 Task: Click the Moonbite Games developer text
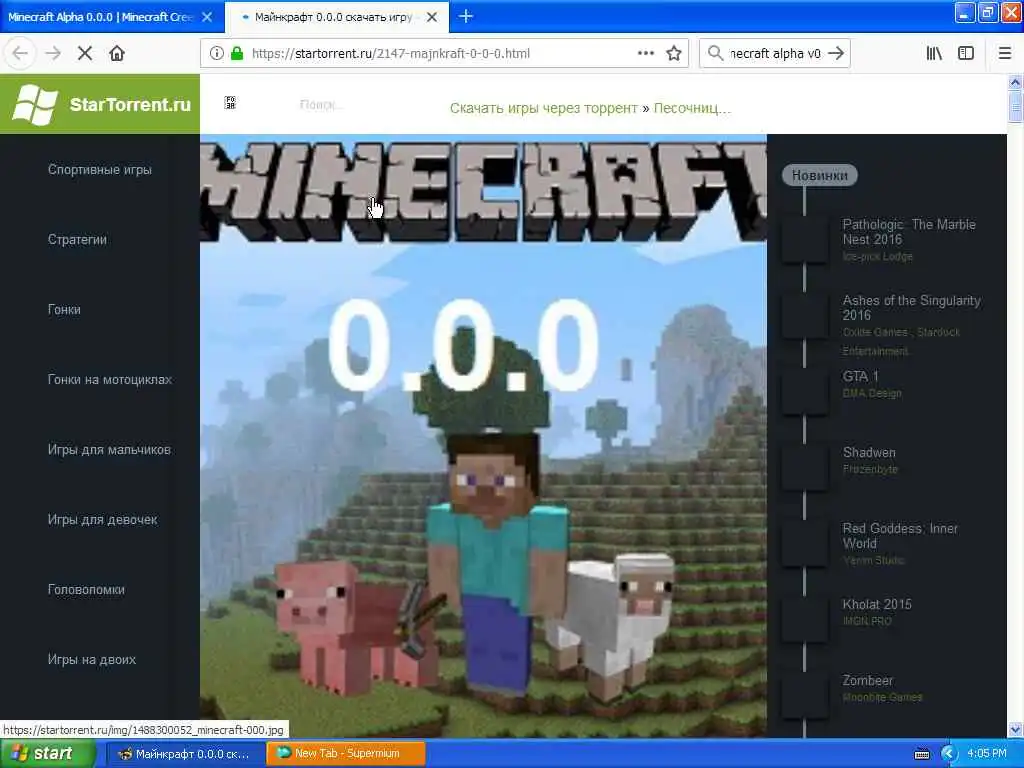882,697
